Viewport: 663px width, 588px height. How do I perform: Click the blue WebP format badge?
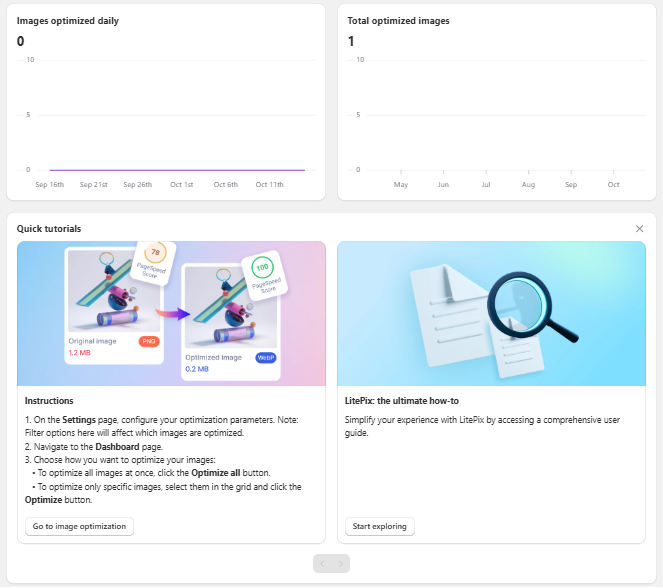[x=266, y=357]
